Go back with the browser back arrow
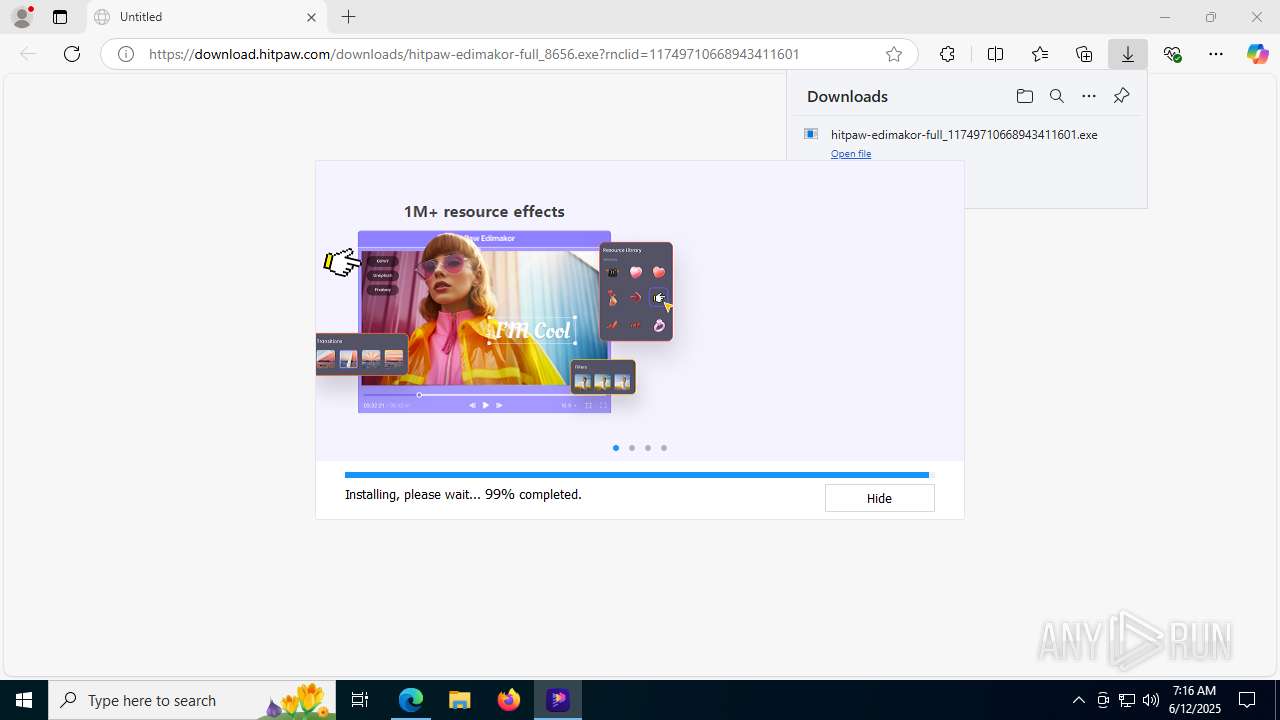 [28, 54]
